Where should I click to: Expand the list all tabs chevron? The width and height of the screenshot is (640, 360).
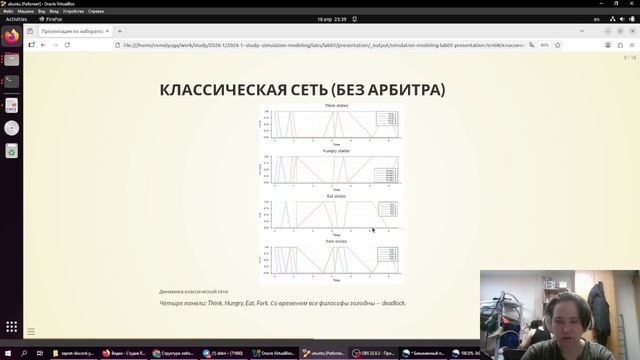582,31
